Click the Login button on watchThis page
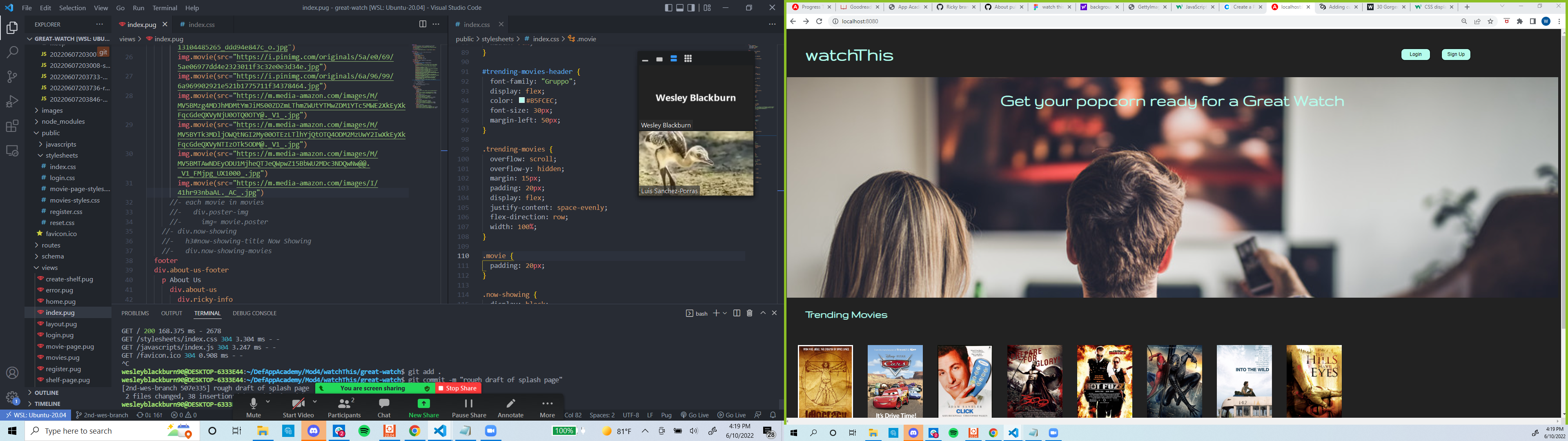 1415,54
